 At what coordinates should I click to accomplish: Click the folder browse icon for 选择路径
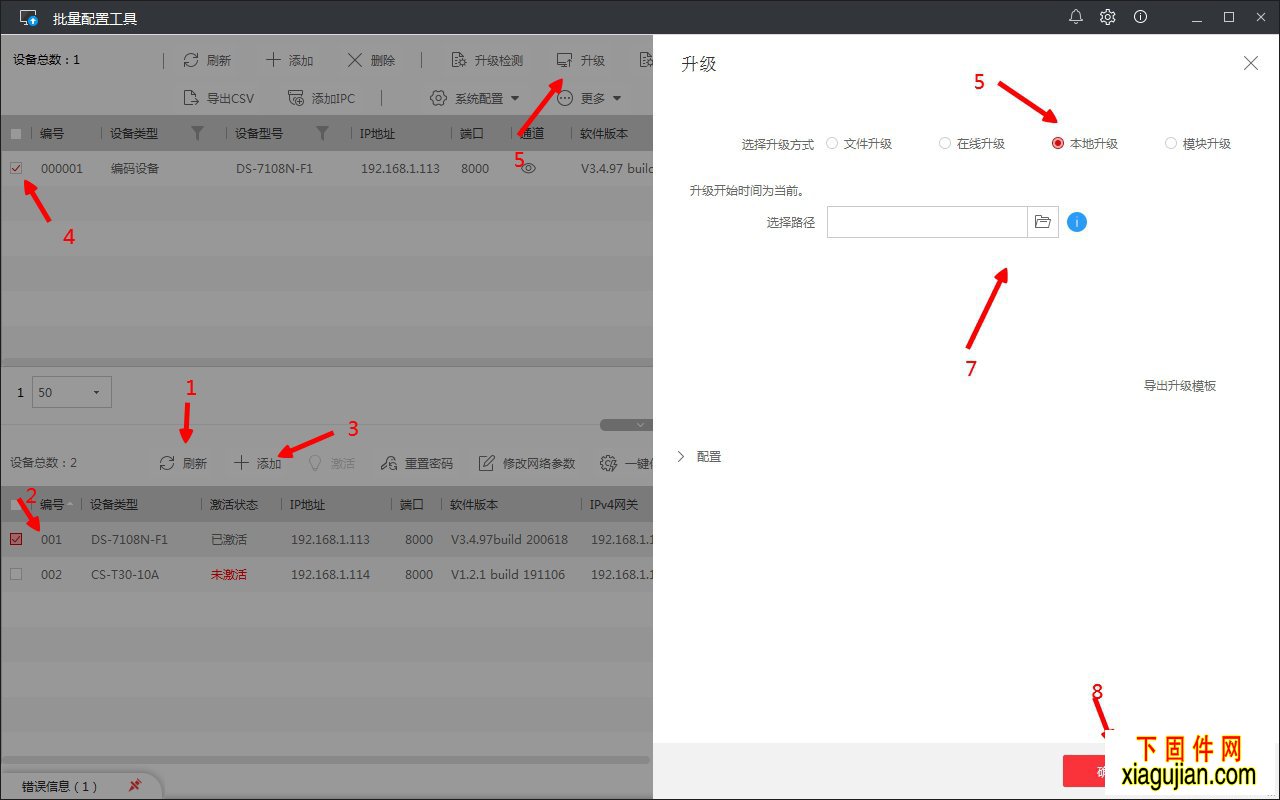coord(1042,222)
